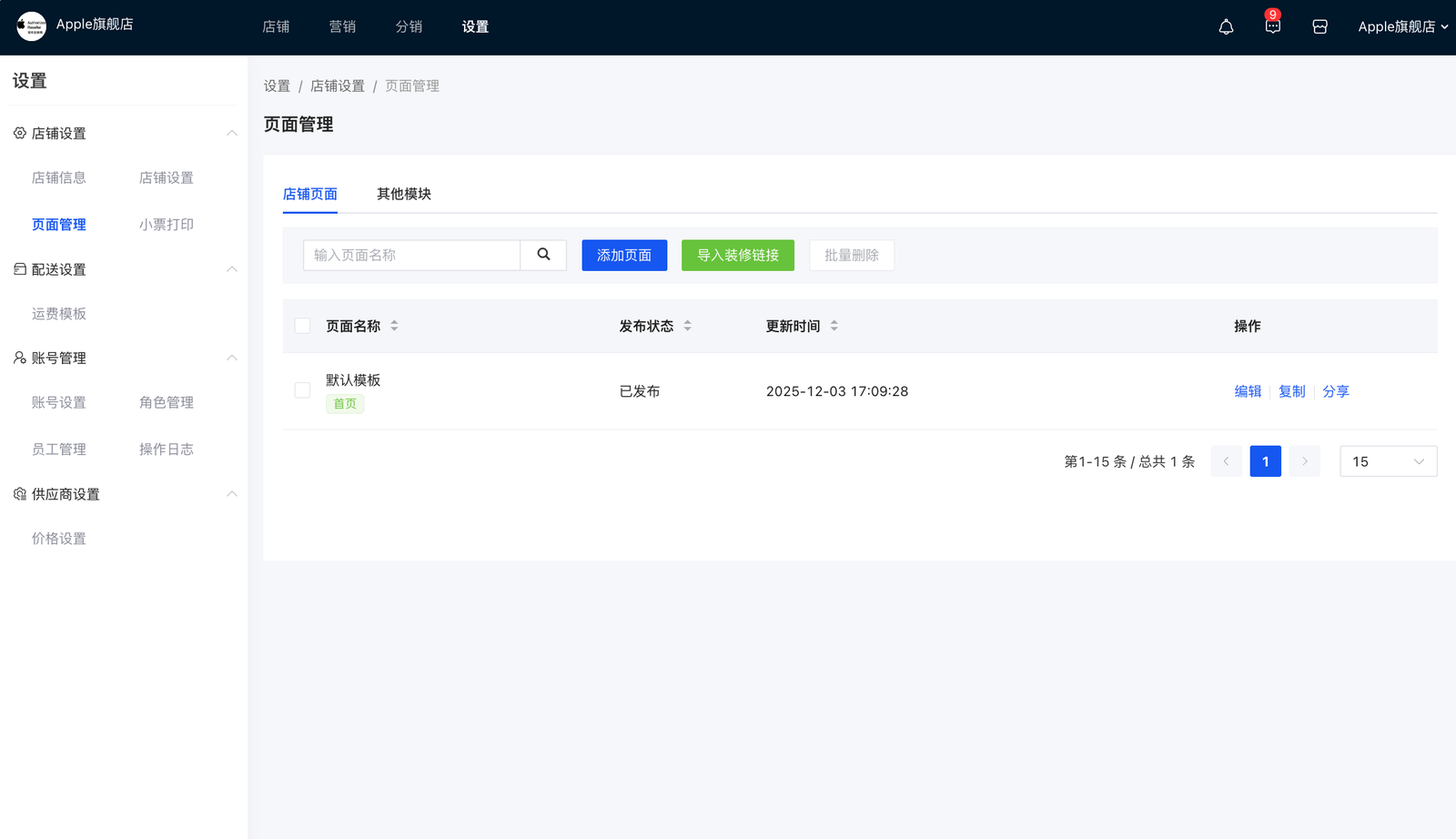Open the Apple旗舰店 account dropdown
Screen dimensions: 1456x839
pyautogui.click(x=1402, y=27)
